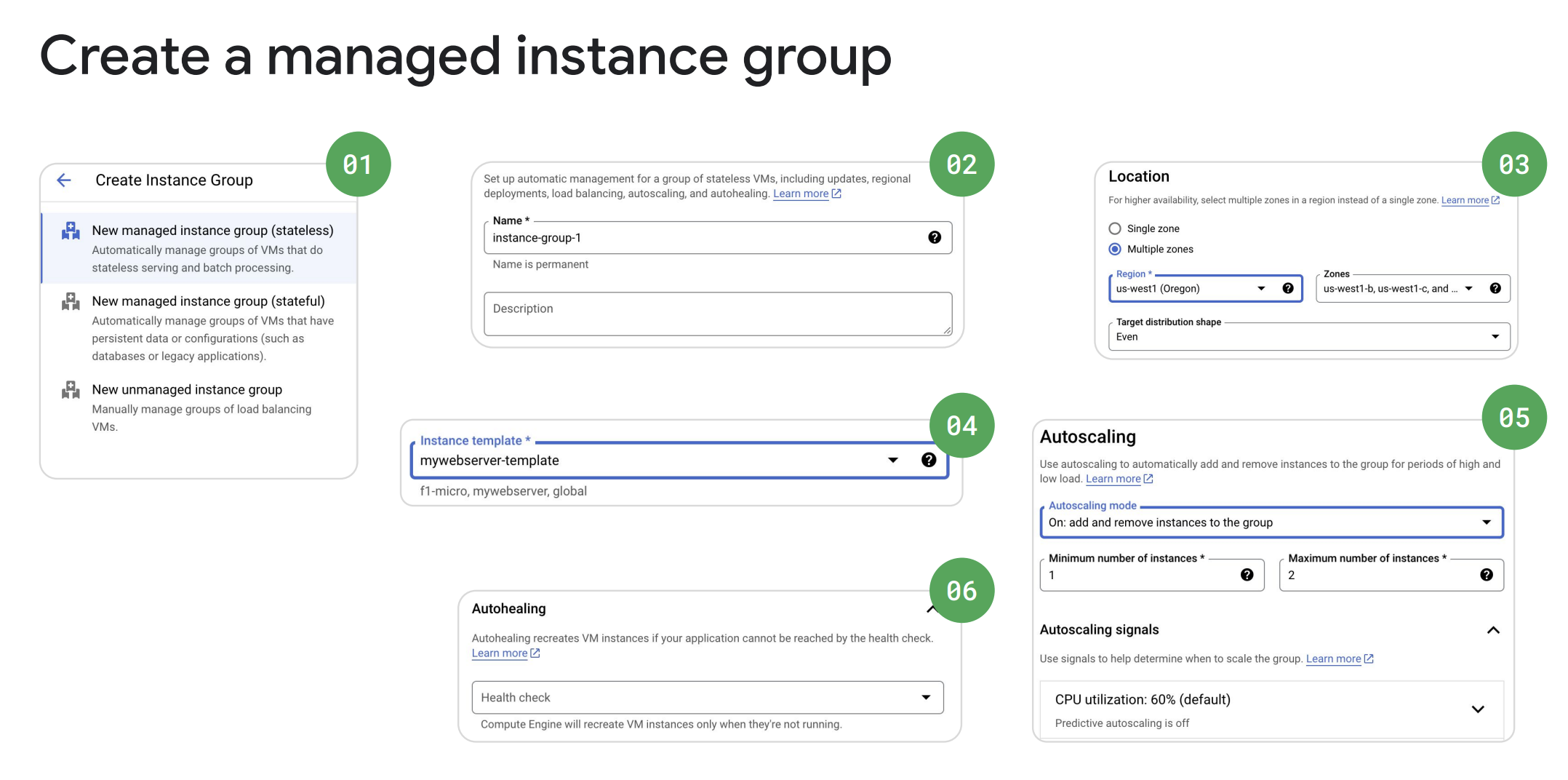Click the help icon beside Region dropdown
The width and height of the screenshot is (1568, 780).
click(1288, 288)
